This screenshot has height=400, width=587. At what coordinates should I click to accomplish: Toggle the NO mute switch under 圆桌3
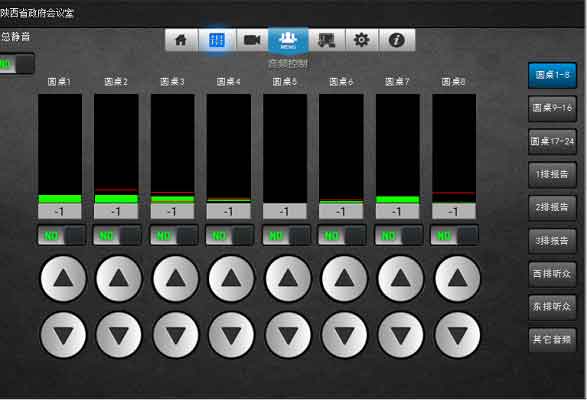click(x=174, y=236)
